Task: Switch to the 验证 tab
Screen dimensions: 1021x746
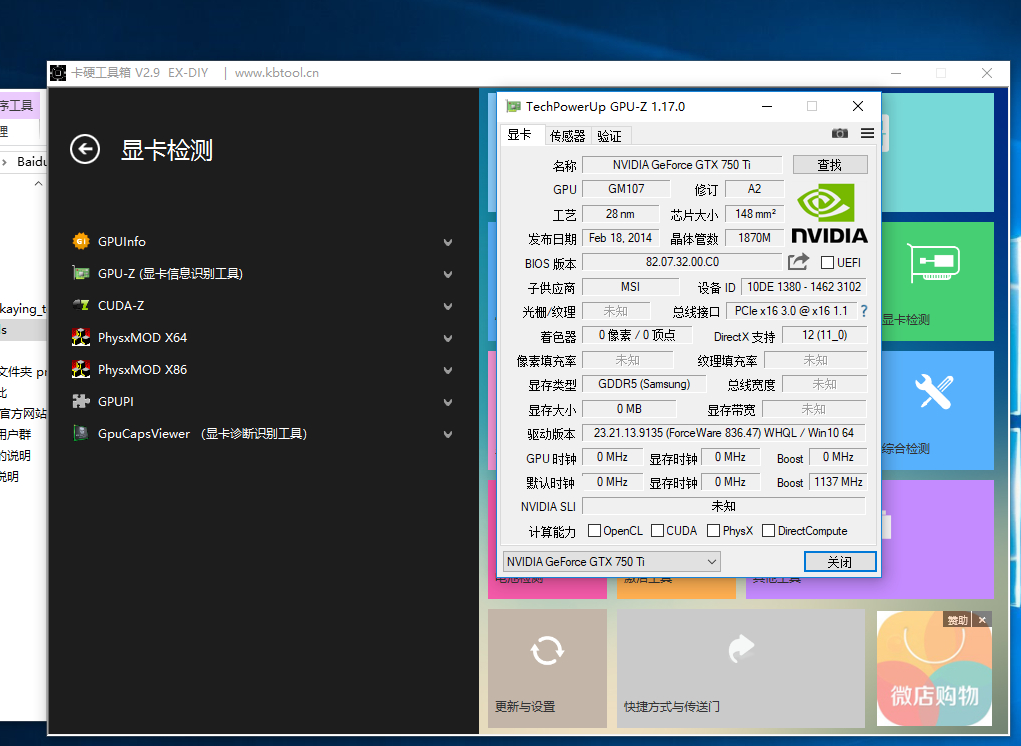Action: (x=609, y=135)
